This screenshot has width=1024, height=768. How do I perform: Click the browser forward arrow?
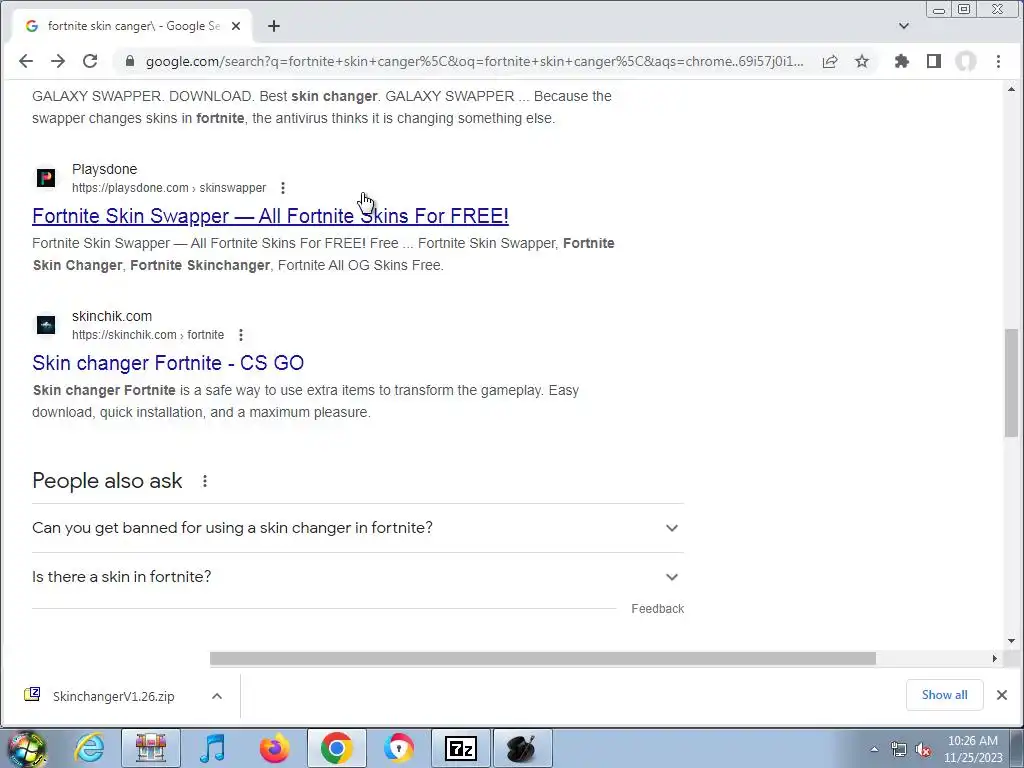pos(58,61)
